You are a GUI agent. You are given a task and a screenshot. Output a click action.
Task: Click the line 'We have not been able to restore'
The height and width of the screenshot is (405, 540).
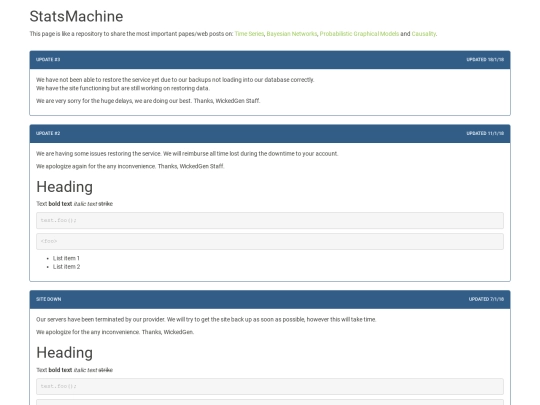tap(175, 80)
